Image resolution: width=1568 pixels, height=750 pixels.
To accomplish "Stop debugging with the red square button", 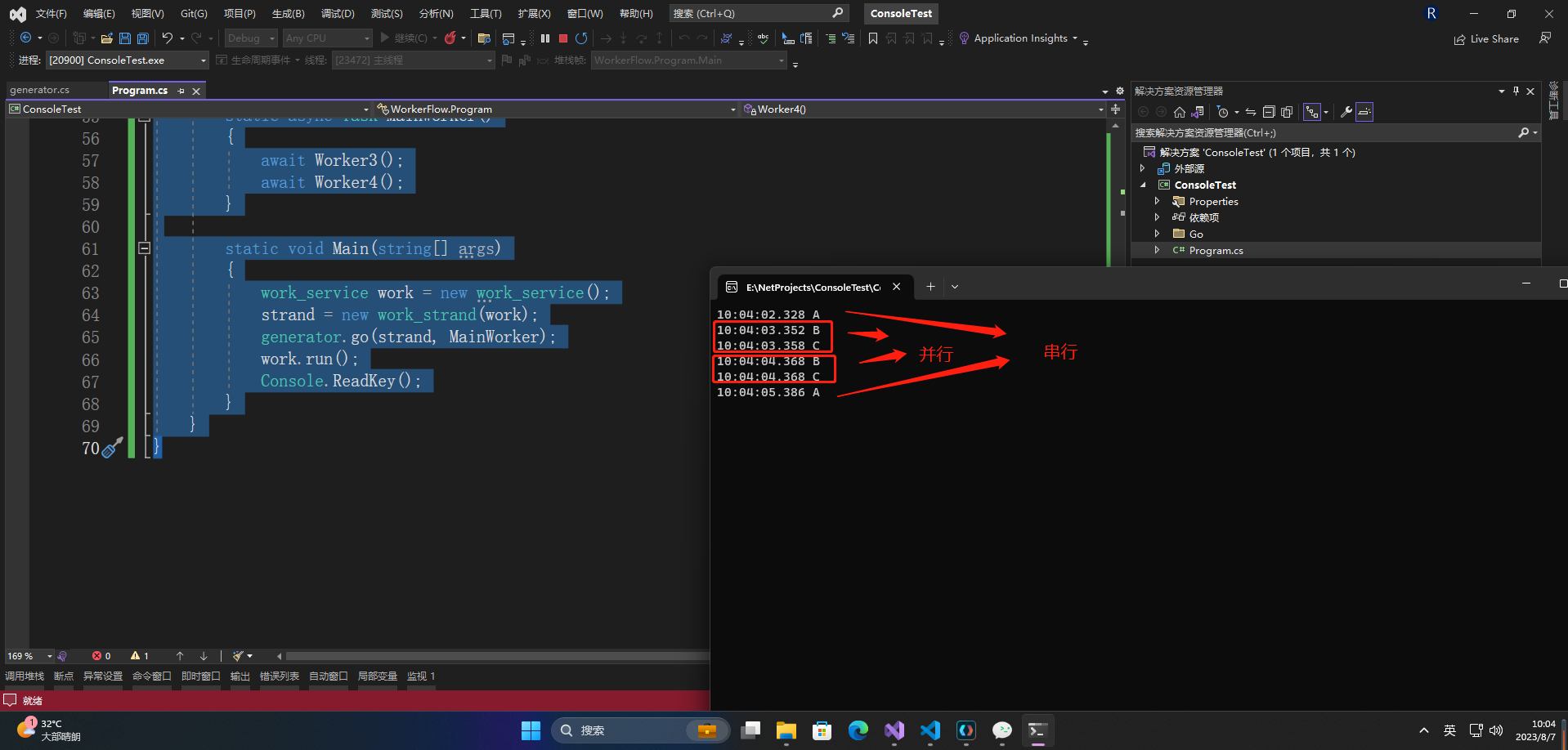I will coord(563,38).
